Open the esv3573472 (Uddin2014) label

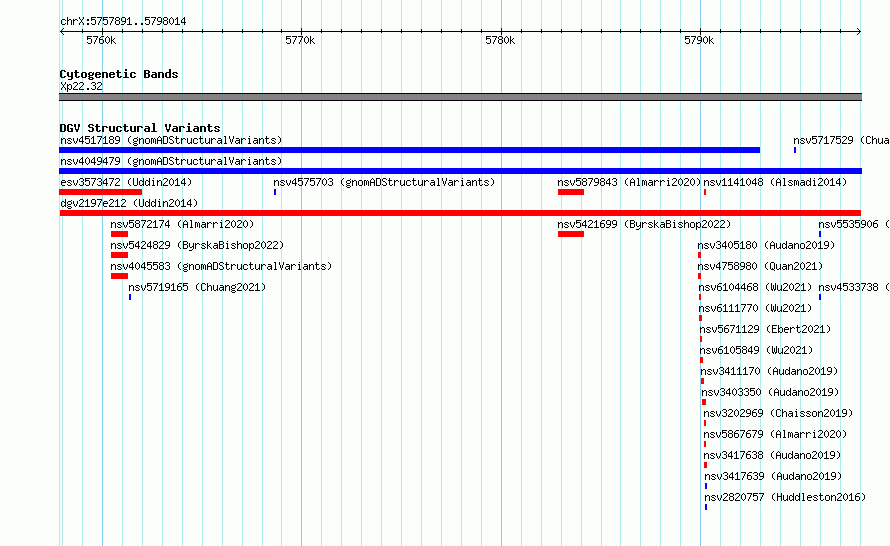126,182
